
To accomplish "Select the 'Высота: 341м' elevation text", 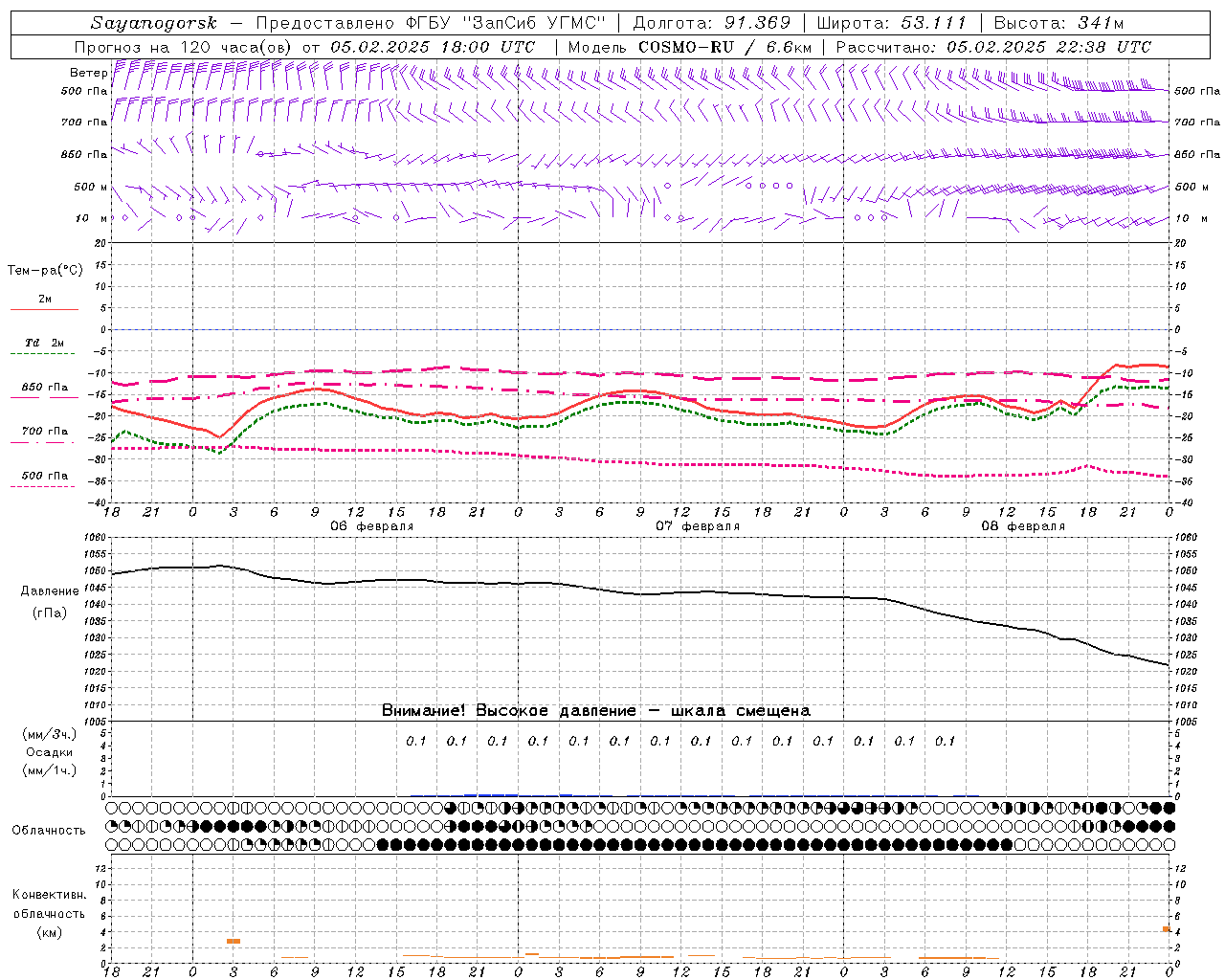I will (x=1058, y=23).
